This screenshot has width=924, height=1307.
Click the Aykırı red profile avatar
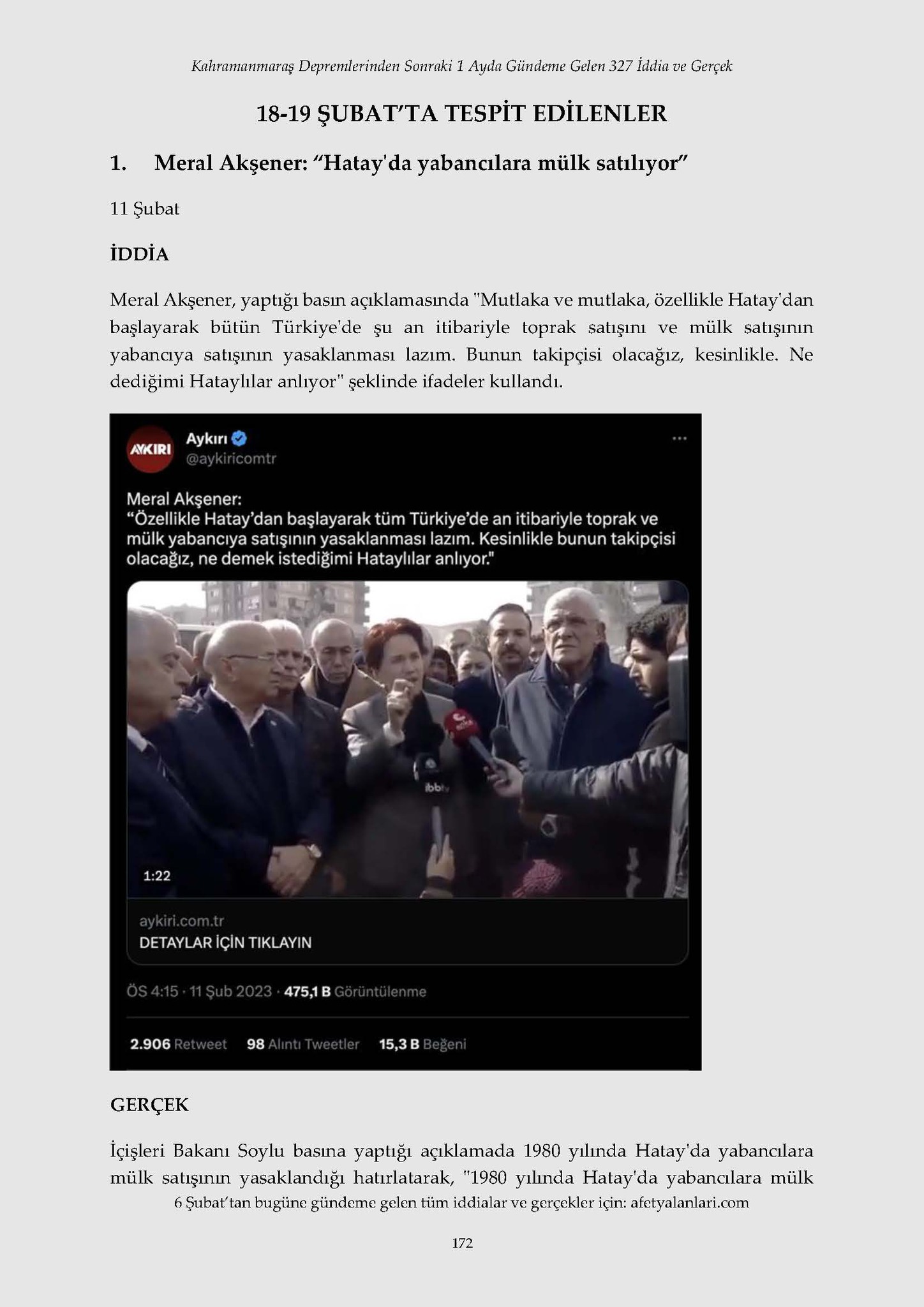click(x=151, y=449)
